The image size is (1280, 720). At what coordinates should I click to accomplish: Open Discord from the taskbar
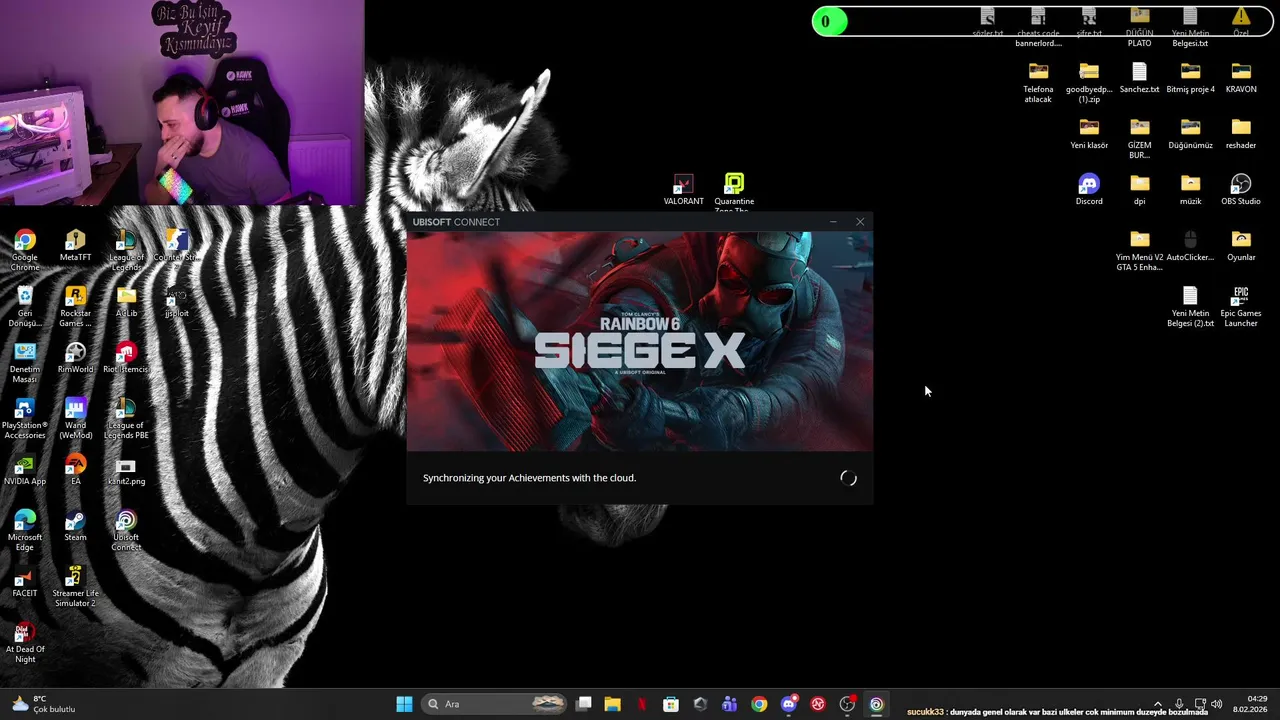[789, 704]
